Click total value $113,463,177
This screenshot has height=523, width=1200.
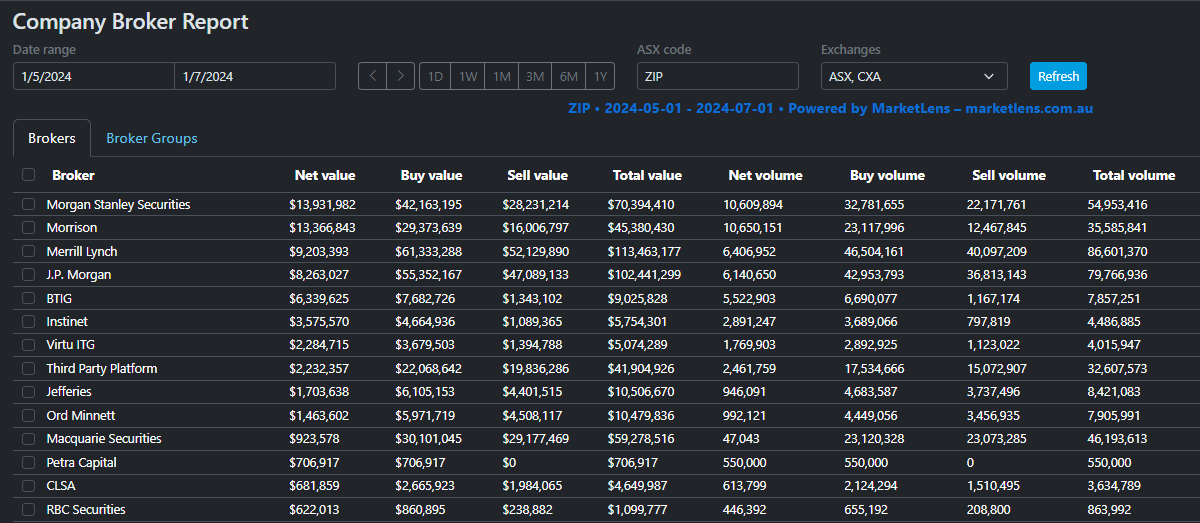click(644, 251)
